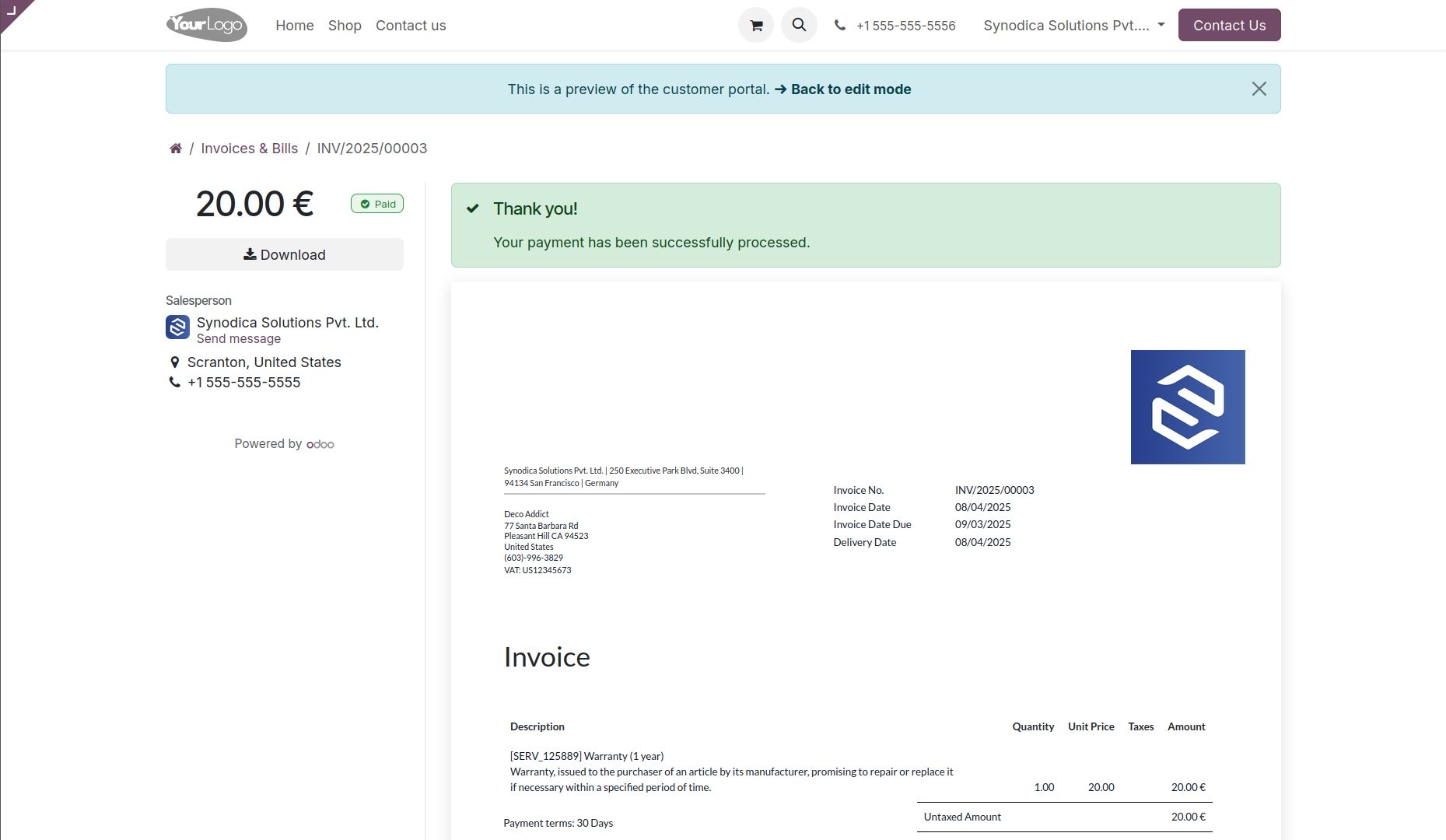
Task: Click the Deco Addict customer name
Action: click(x=527, y=514)
